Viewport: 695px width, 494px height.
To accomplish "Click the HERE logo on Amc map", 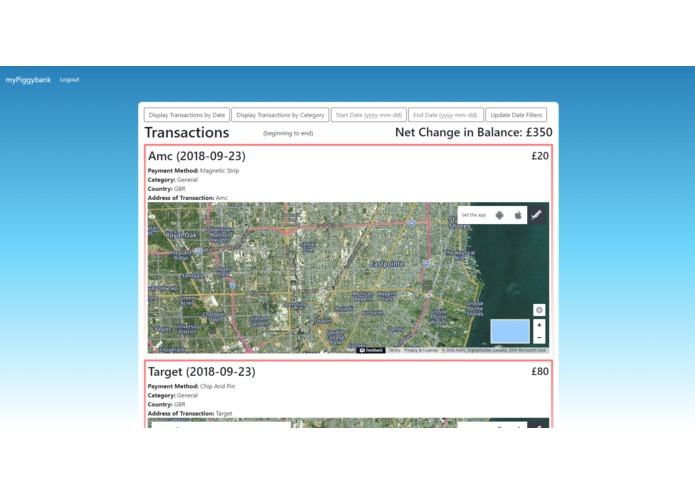I will pos(536,215).
